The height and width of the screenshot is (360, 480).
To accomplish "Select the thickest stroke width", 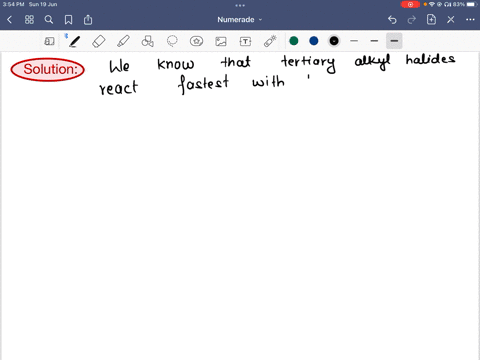I will [394, 41].
